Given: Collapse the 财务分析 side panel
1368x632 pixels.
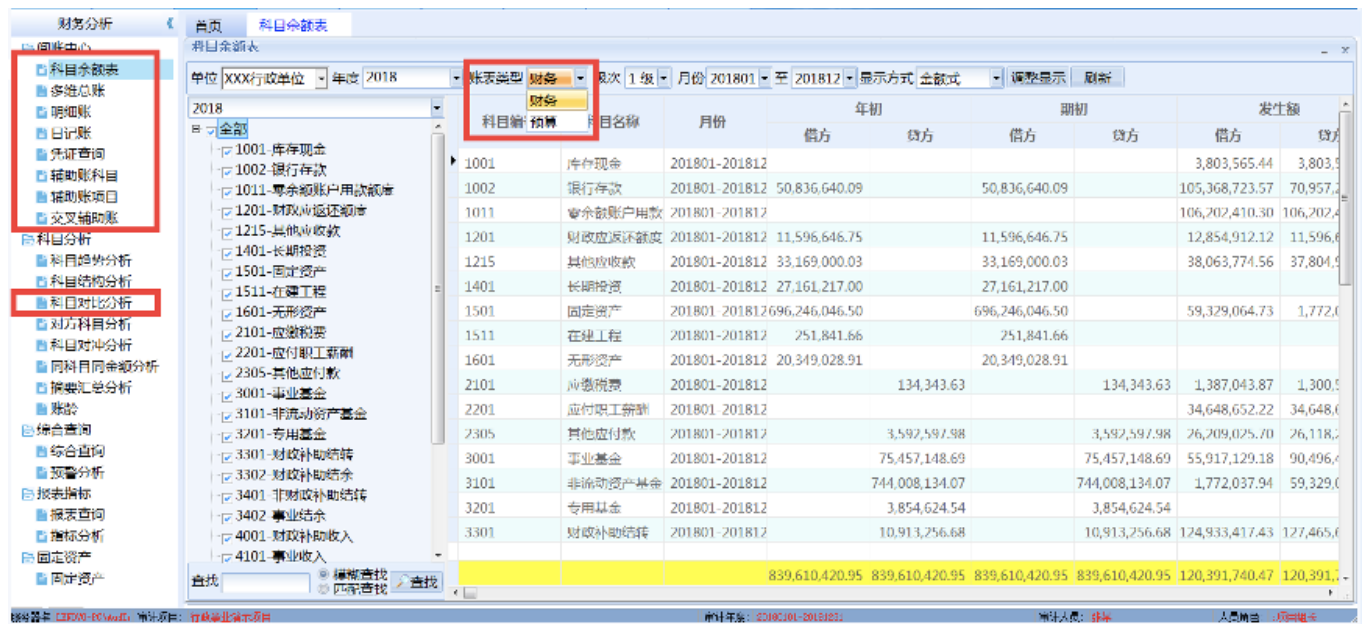Looking at the screenshot, I should (x=169, y=22).
